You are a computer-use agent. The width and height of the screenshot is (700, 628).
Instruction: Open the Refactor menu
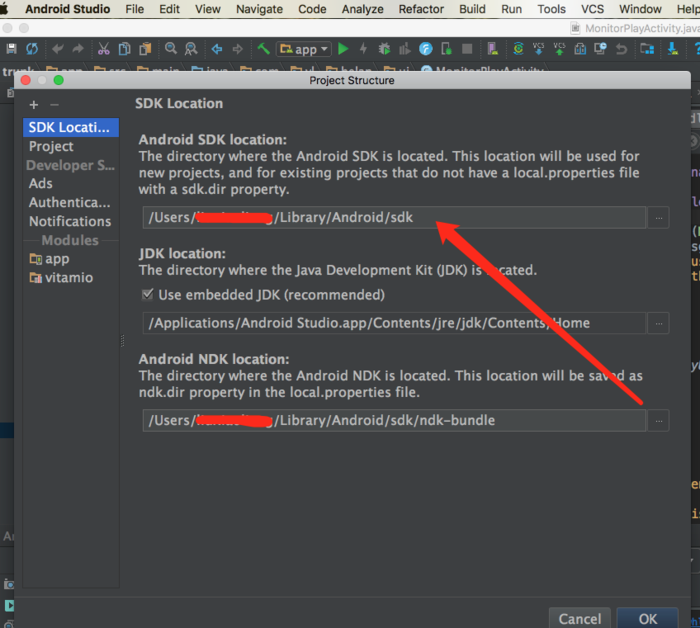click(421, 9)
